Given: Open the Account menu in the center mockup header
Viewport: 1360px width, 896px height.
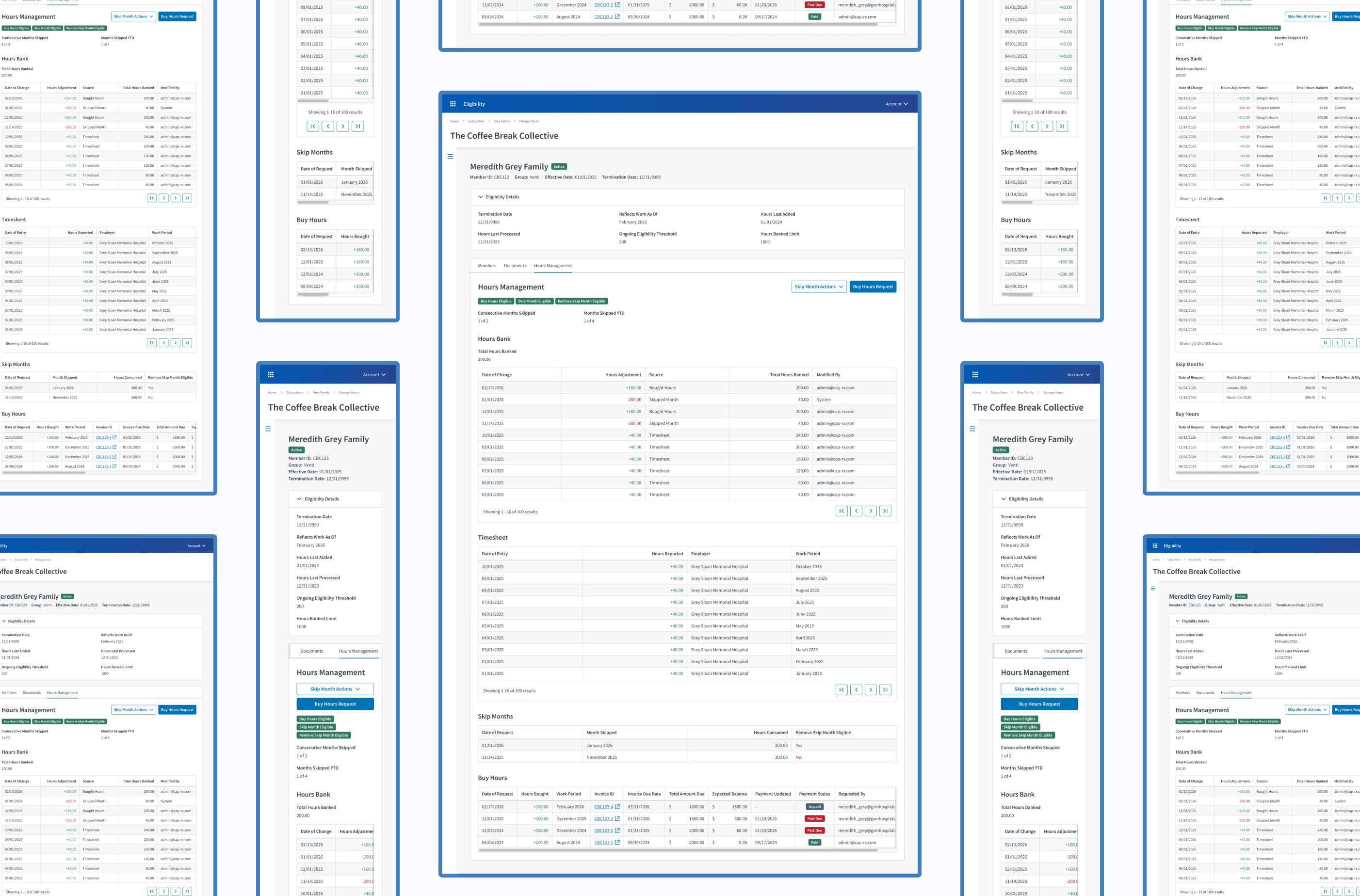Looking at the screenshot, I should tap(896, 104).
